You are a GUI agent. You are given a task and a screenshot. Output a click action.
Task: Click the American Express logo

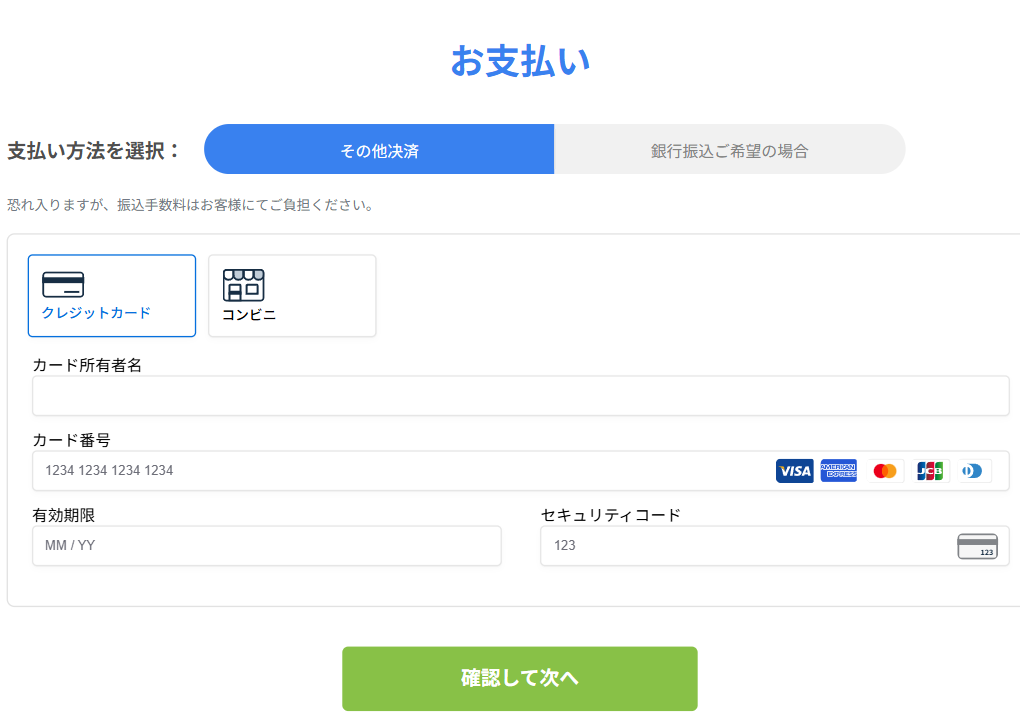pyautogui.click(x=839, y=471)
